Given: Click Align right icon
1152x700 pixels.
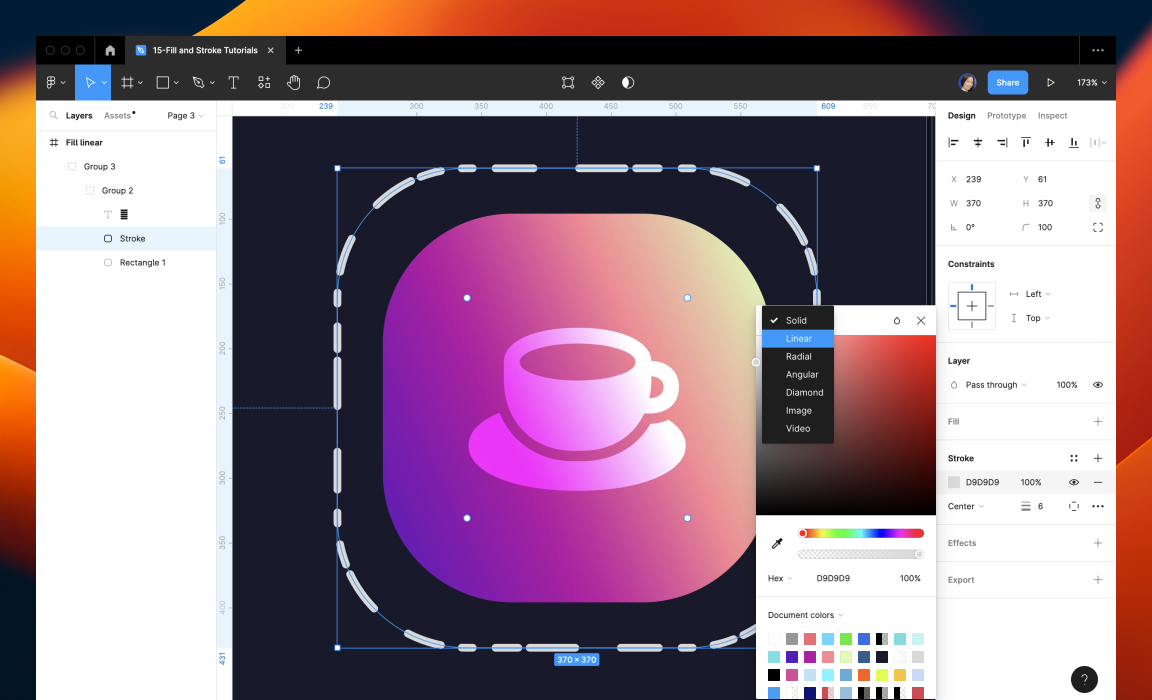Looking at the screenshot, I should [1002, 142].
